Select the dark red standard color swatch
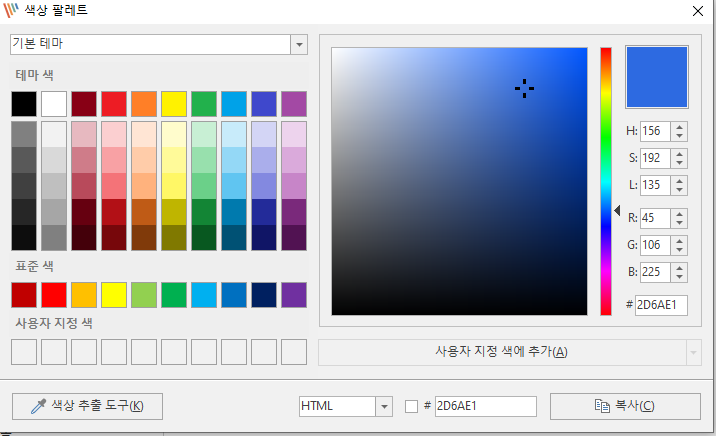The height and width of the screenshot is (436, 716). (24, 295)
